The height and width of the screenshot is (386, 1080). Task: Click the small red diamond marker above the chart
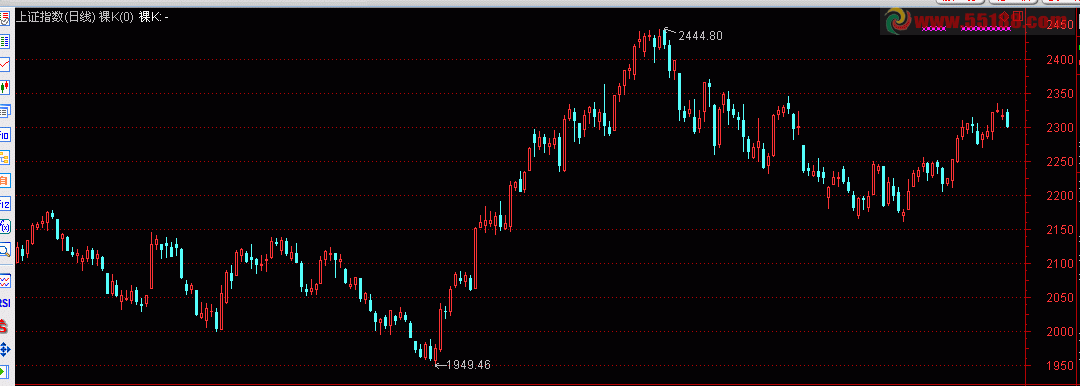(1004, 17)
